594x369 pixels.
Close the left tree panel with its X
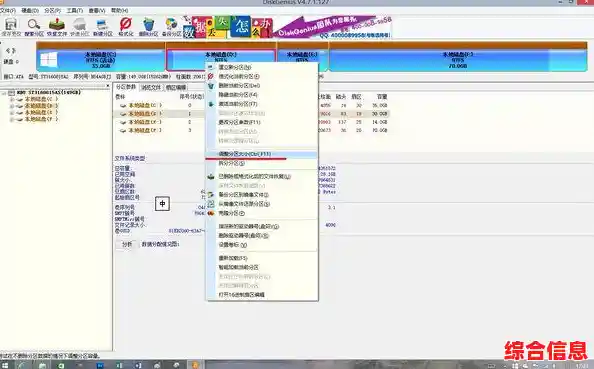point(108,86)
